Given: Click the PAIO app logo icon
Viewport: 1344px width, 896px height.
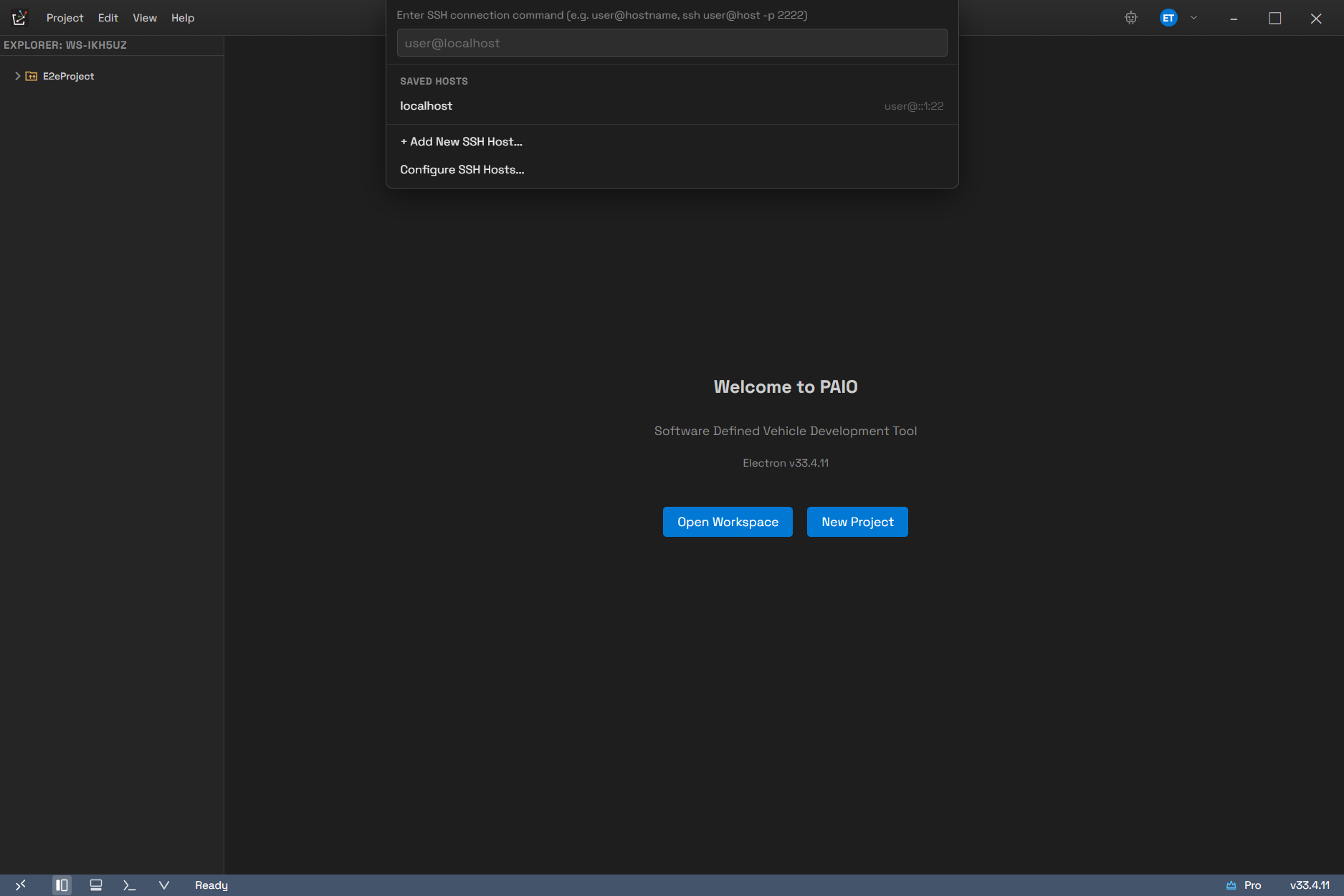Looking at the screenshot, I should coord(19,17).
